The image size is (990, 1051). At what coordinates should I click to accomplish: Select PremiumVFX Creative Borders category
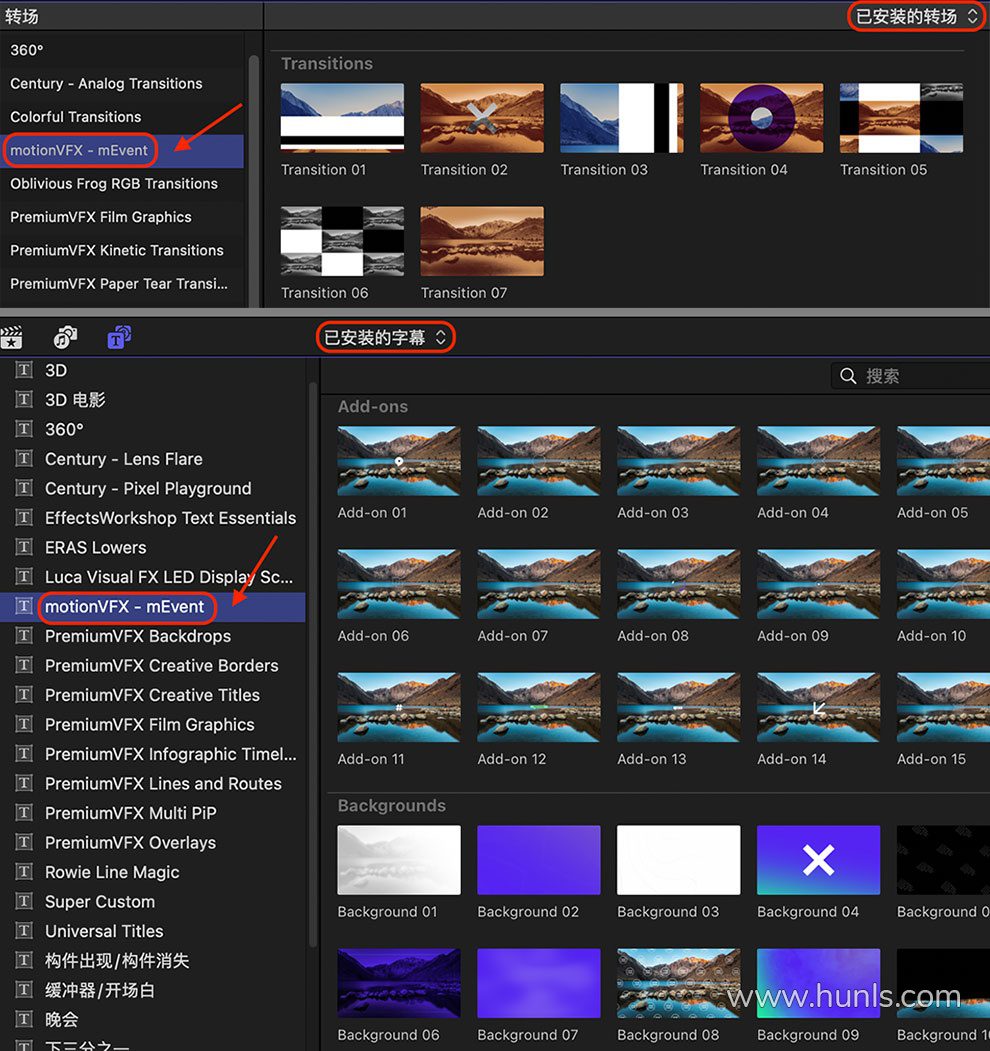click(153, 665)
